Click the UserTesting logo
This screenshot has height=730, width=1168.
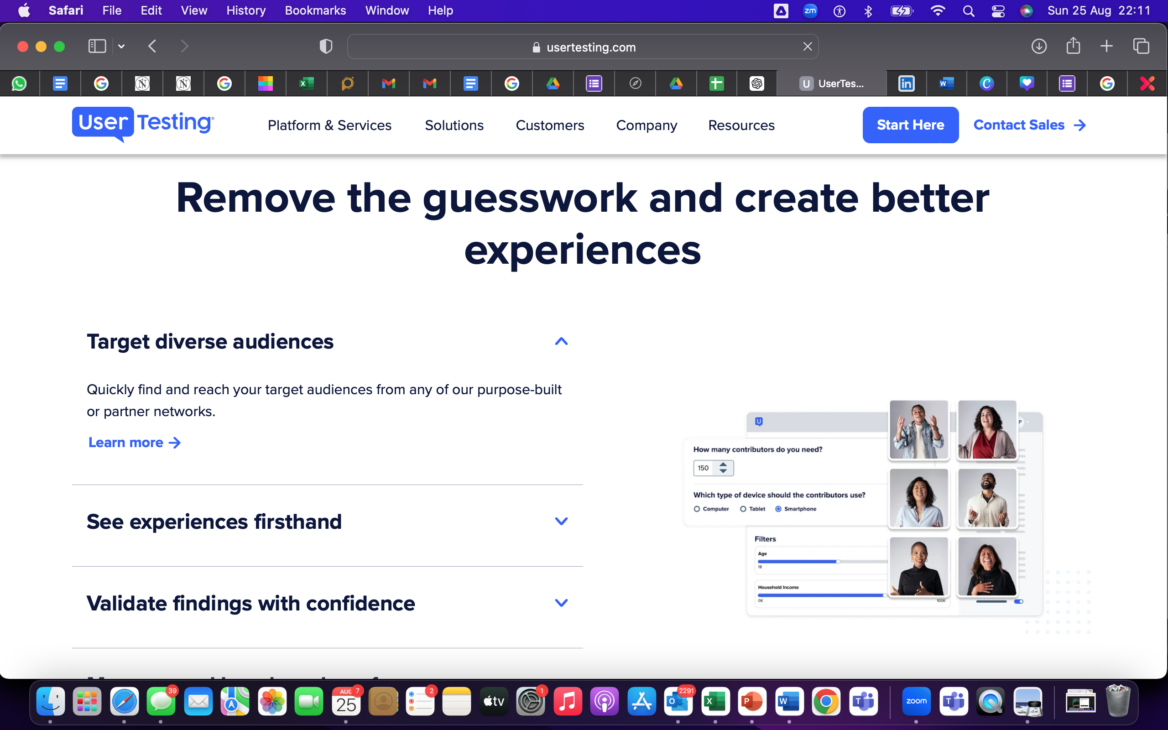point(143,124)
